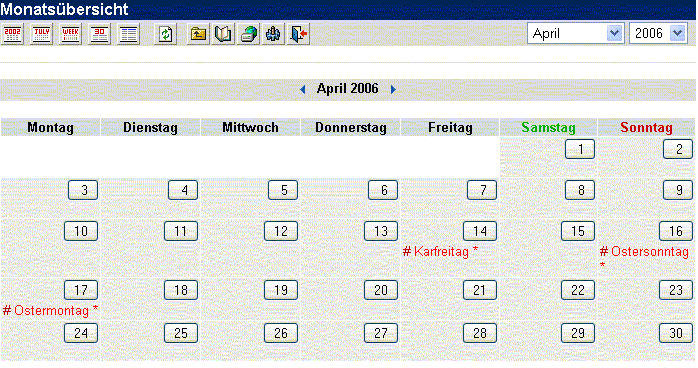
Task: Expand the 2006 year dropdown
Action: click(x=658, y=33)
